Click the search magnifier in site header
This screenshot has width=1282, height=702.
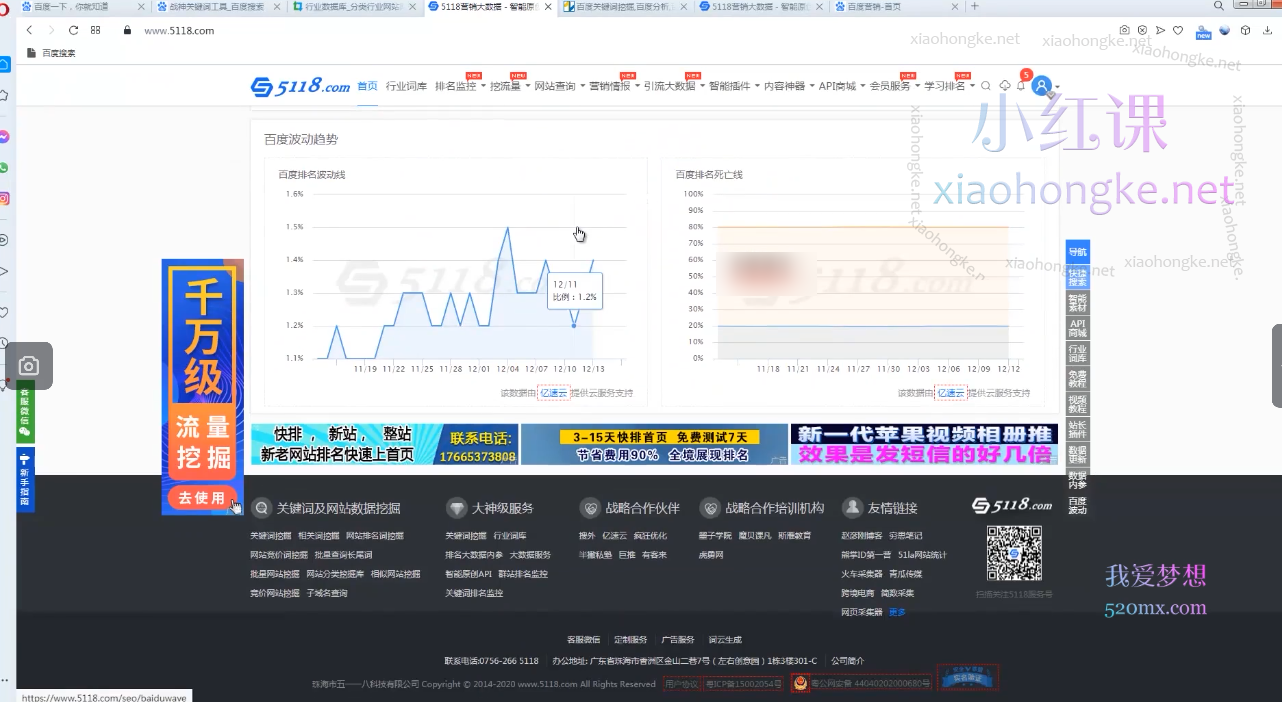986,86
